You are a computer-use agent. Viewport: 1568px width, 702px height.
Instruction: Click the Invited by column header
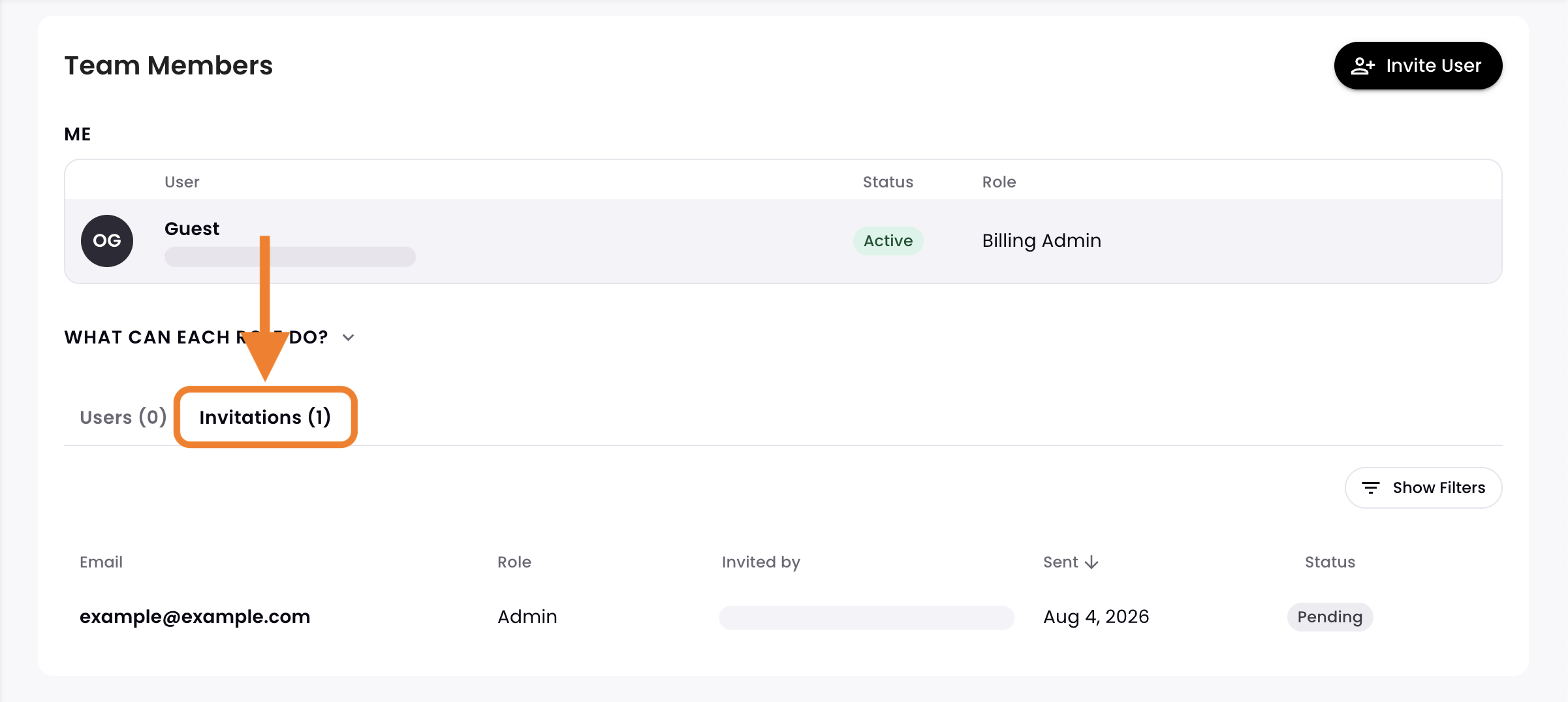761,562
